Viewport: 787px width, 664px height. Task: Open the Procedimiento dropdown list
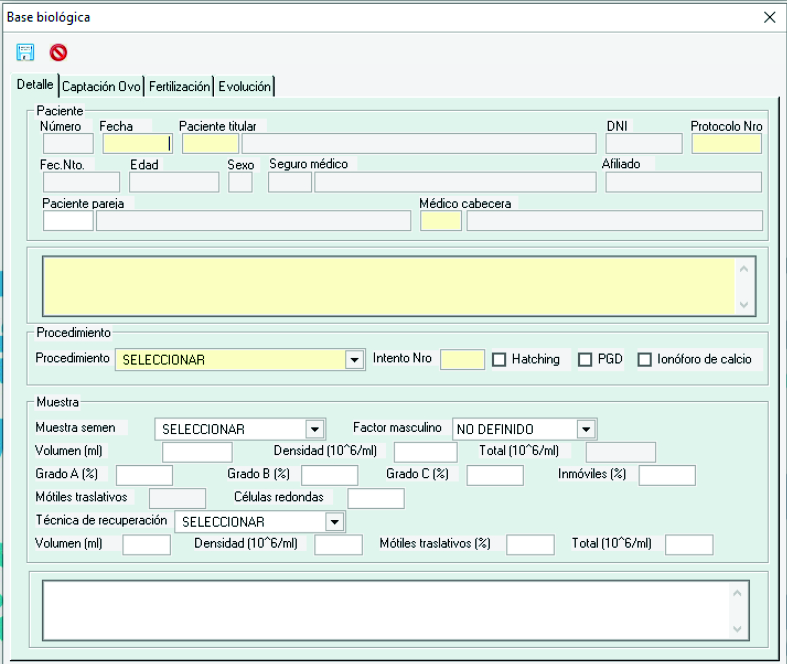pyautogui.click(x=353, y=360)
